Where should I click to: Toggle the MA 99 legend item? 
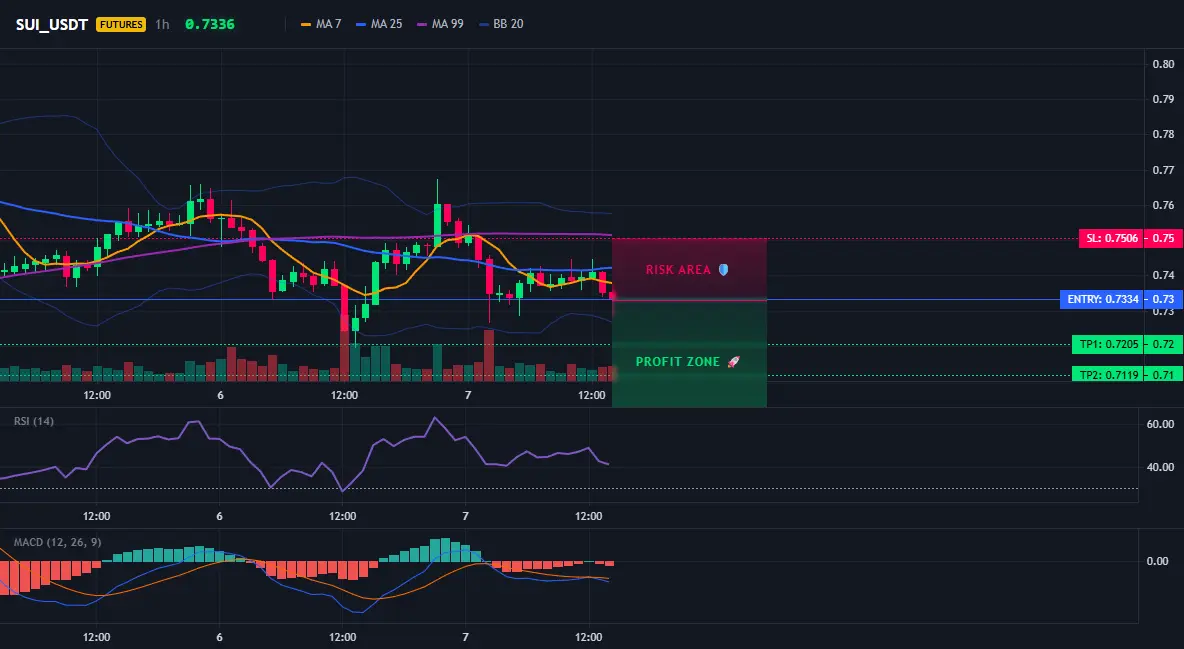point(440,24)
